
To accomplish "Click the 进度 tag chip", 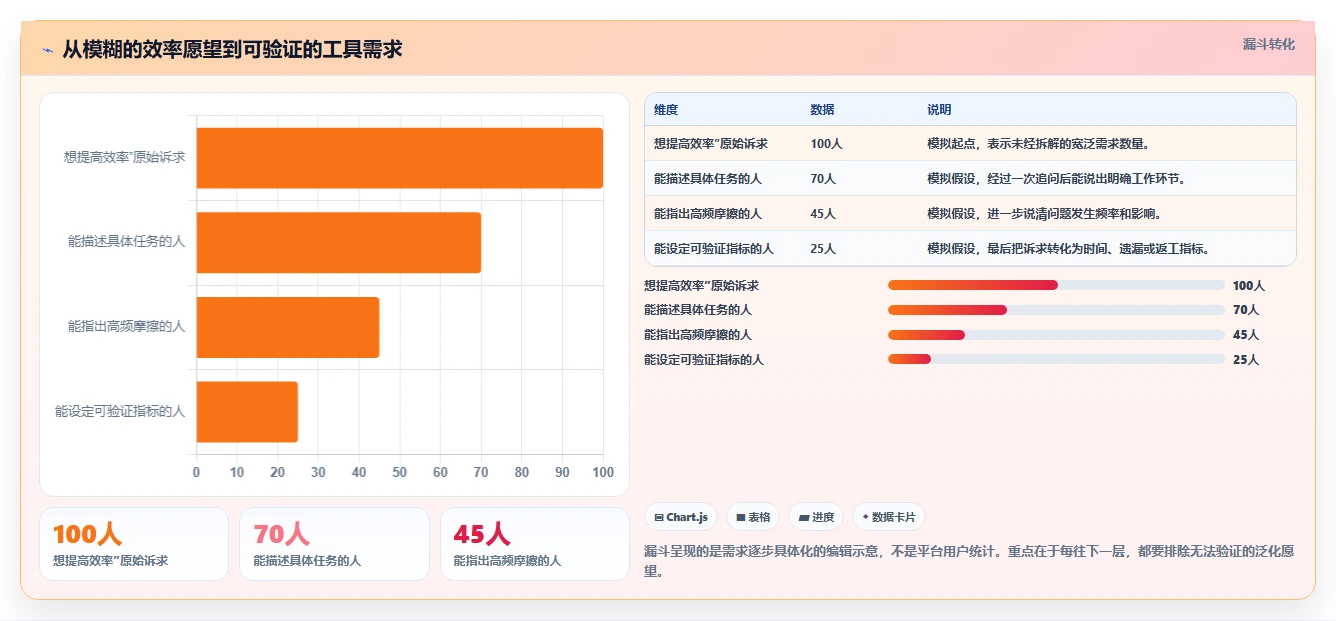I will point(816,517).
